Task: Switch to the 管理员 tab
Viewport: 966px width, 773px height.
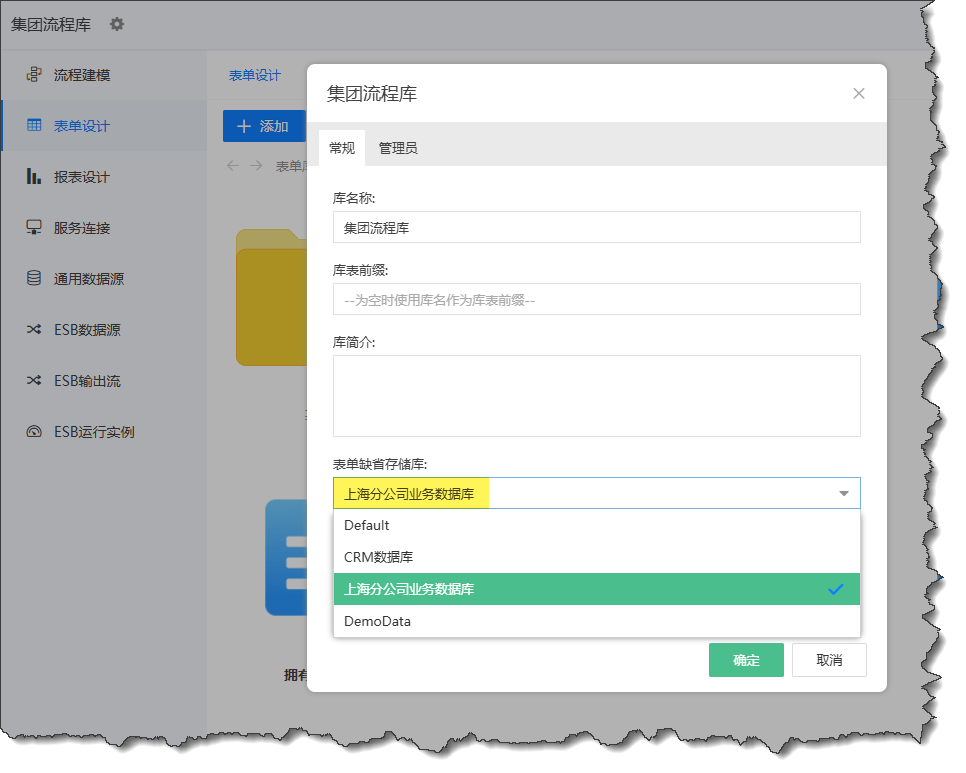Action: [x=397, y=148]
